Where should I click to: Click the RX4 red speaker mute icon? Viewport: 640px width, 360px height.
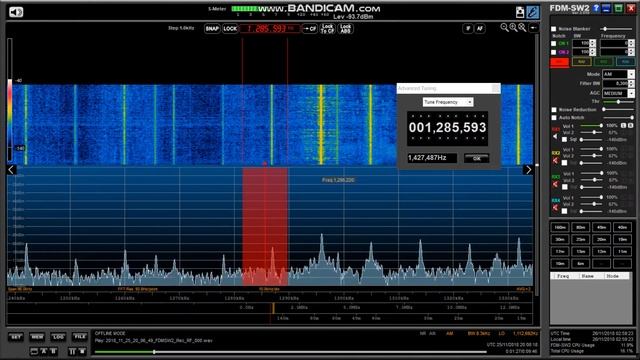(556, 208)
